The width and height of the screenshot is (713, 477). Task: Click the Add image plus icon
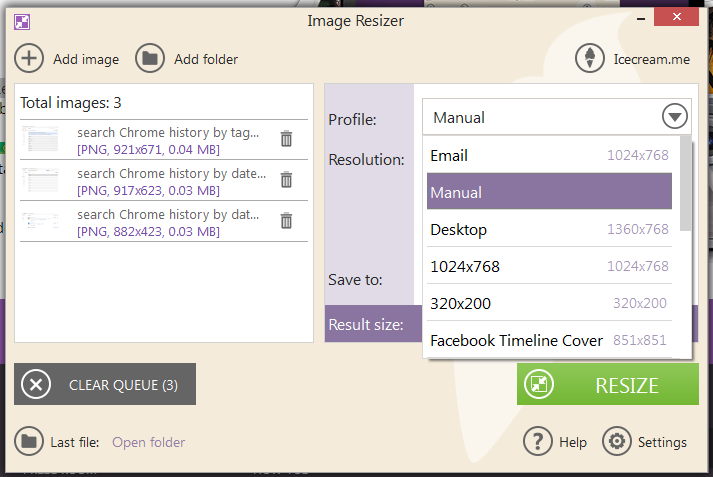[29, 59]
